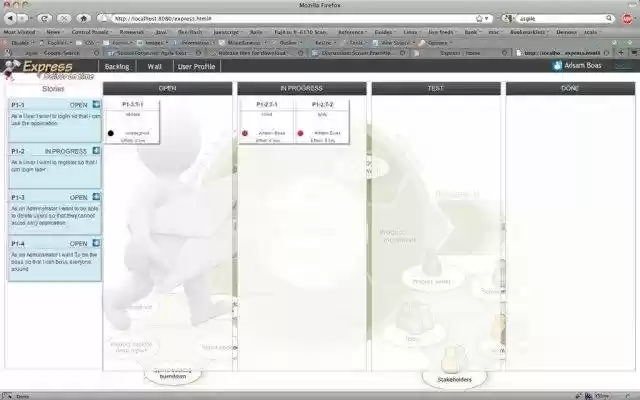This screenshot has width=640, height=400.
Task: Switch to the Release files for download tab
Action: tap(256, 53)
